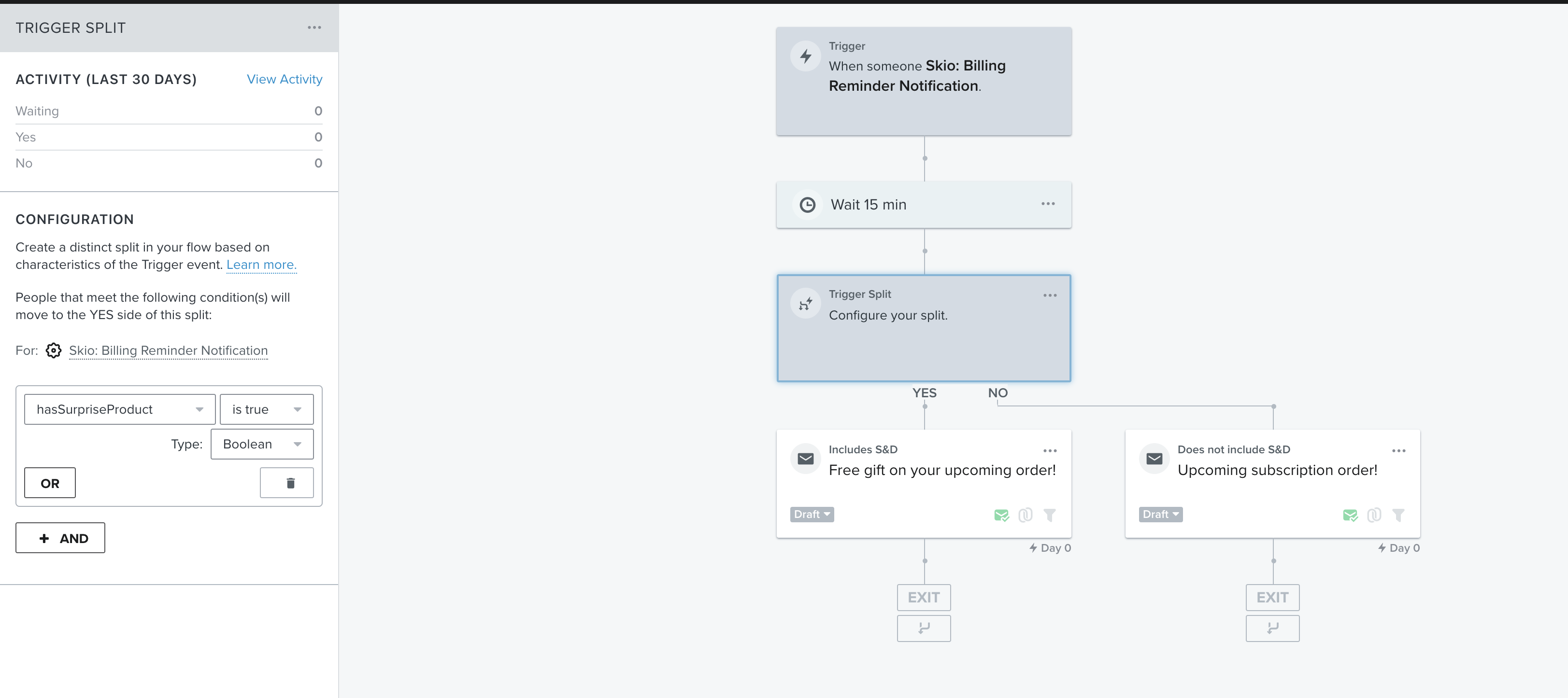The height and width of the screenshot is (698, 1568).
Task: Open Draft status dropdown on Includes S&D
Action: tap(812, 515)
